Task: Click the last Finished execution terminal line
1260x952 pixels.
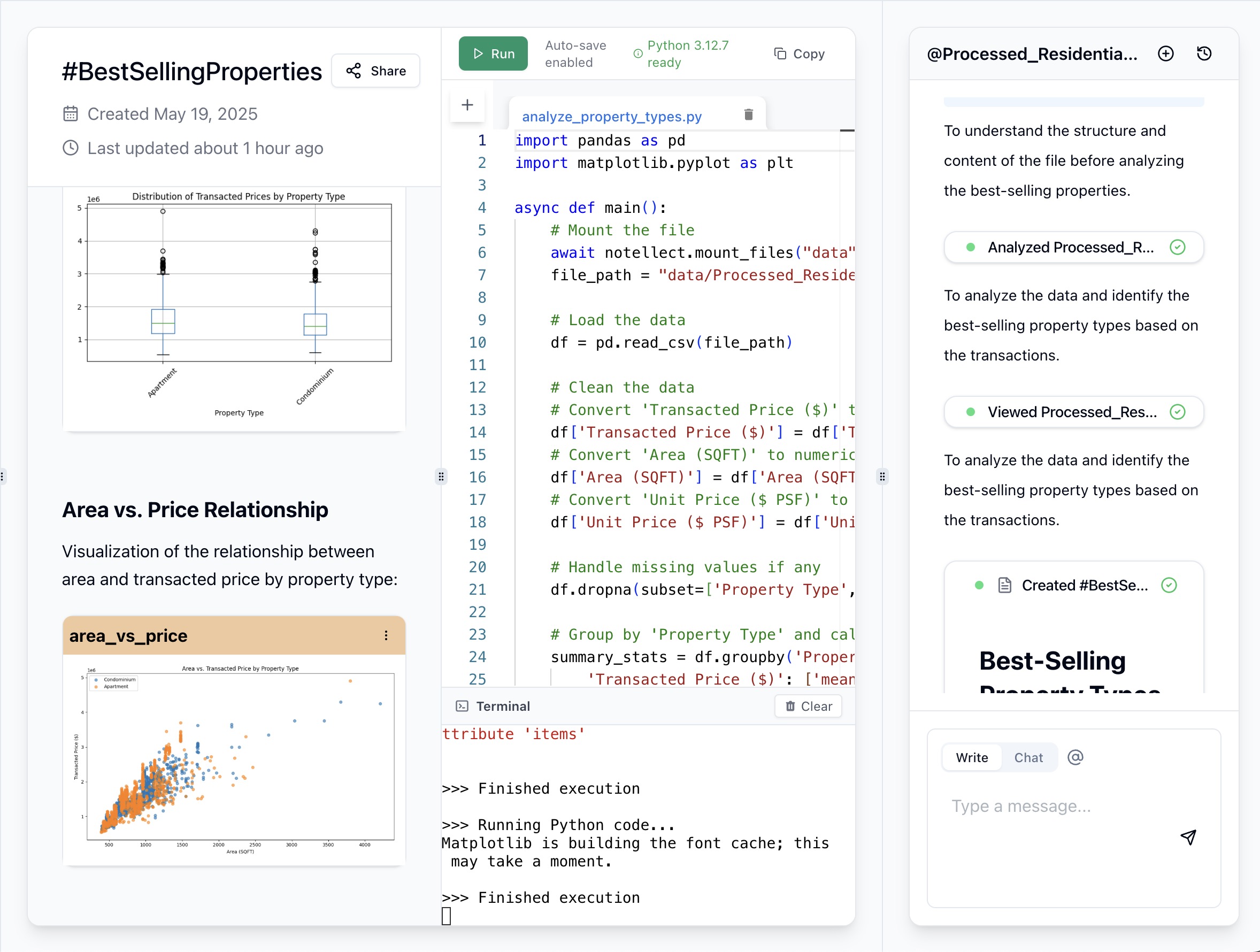Action: [x=541, y=897]
